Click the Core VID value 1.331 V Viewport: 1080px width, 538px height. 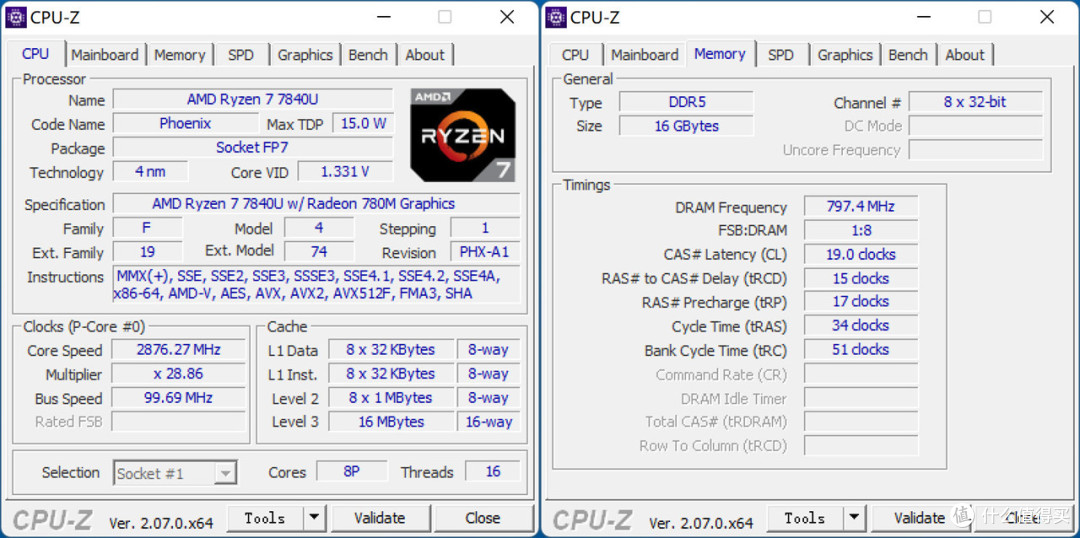[346, 172]
